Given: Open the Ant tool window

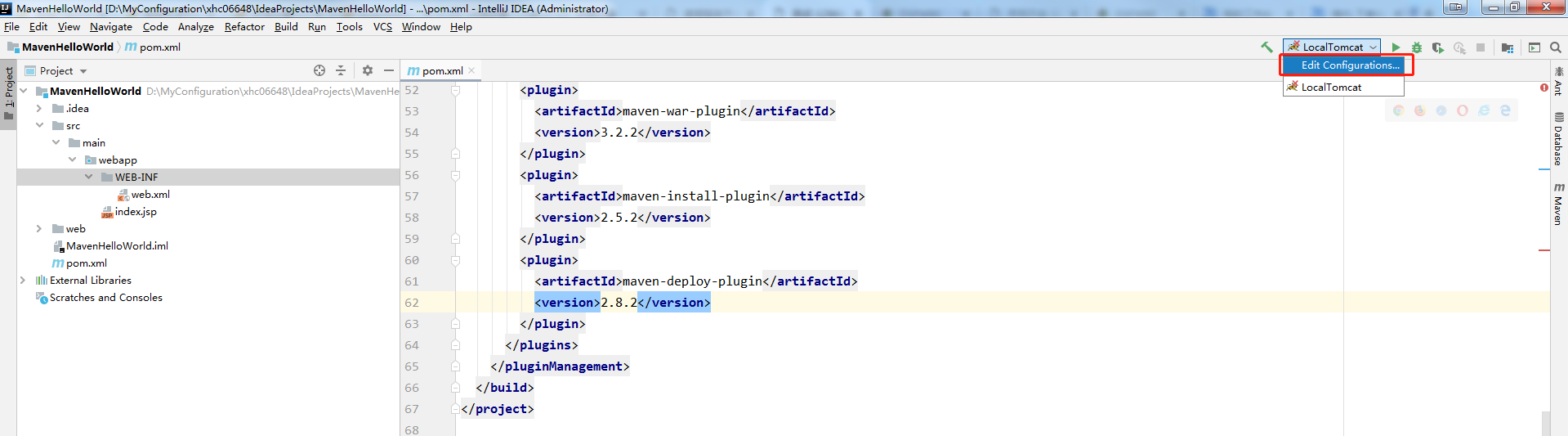Looking at the screenshot, I should pyautogui.click(x=1558, y=81).
